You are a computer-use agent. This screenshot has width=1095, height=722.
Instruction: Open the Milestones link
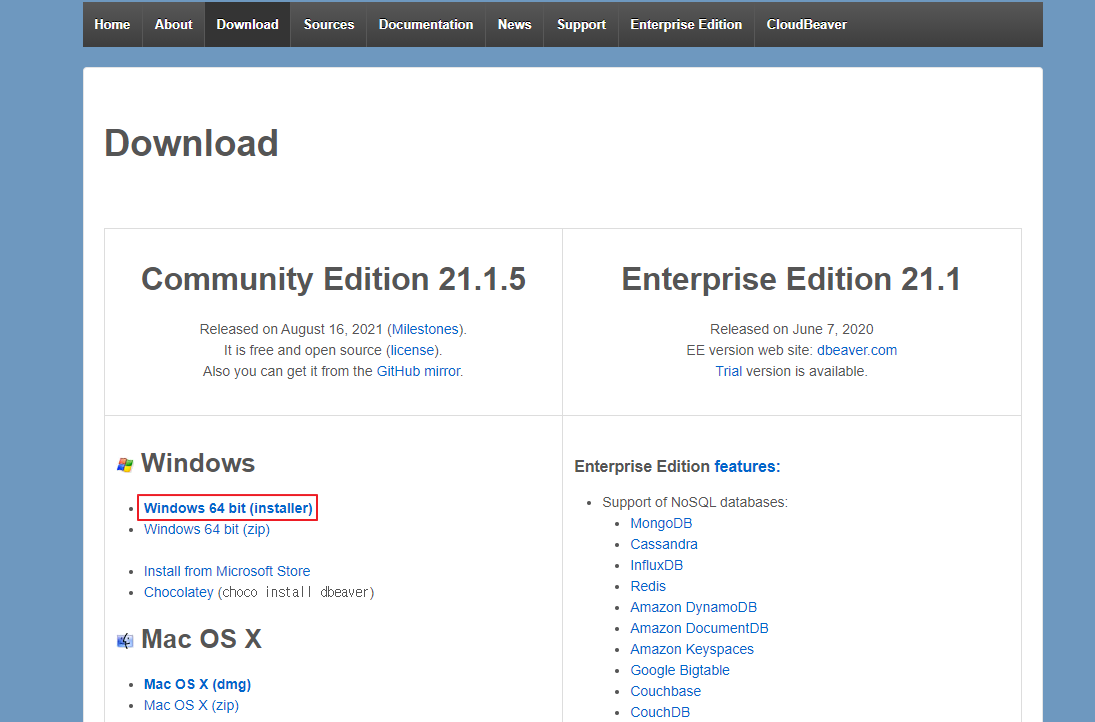pyautogui.click(x=425, y=330)
